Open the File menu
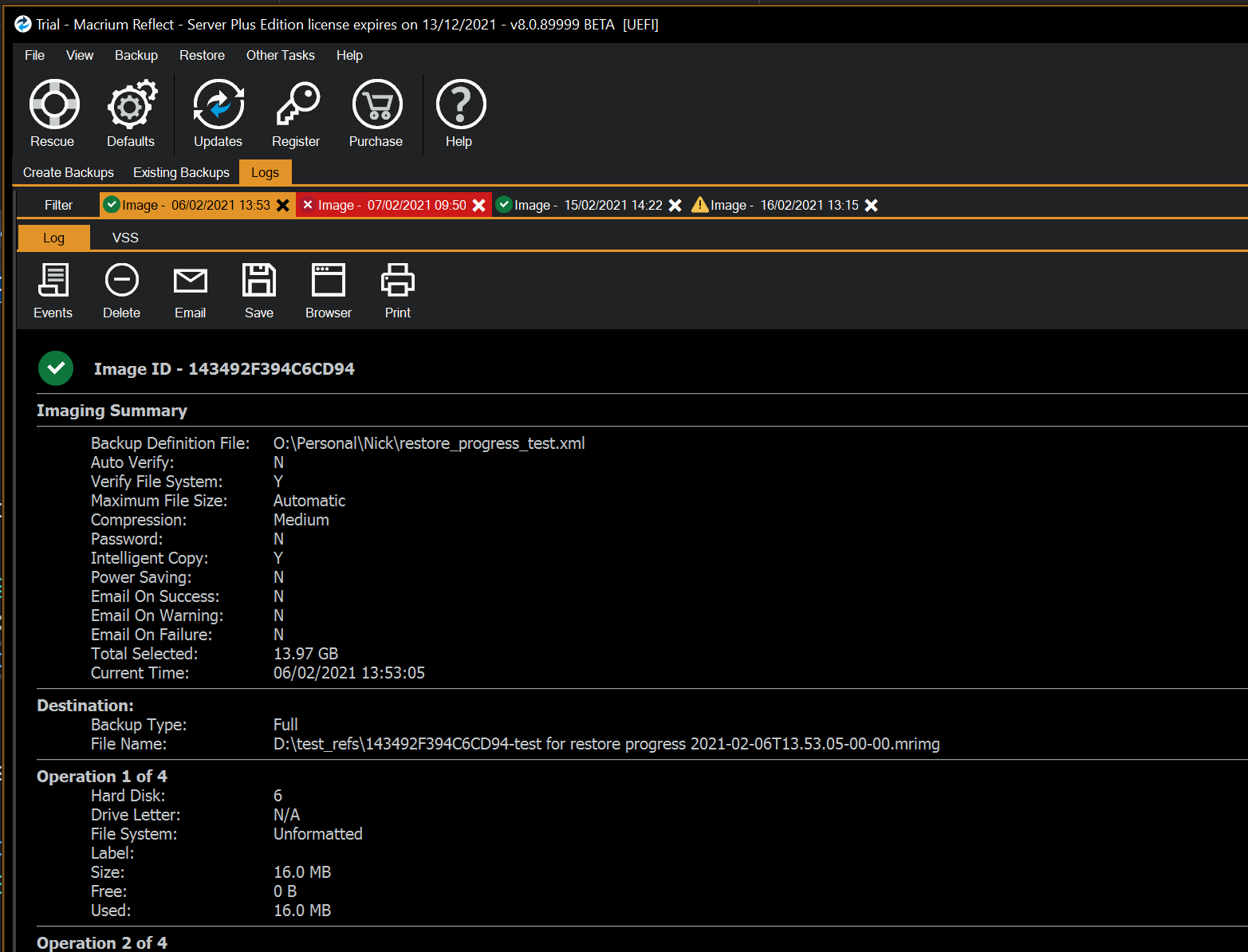Viewport: 1248px width, 952px height. [35, 55]
